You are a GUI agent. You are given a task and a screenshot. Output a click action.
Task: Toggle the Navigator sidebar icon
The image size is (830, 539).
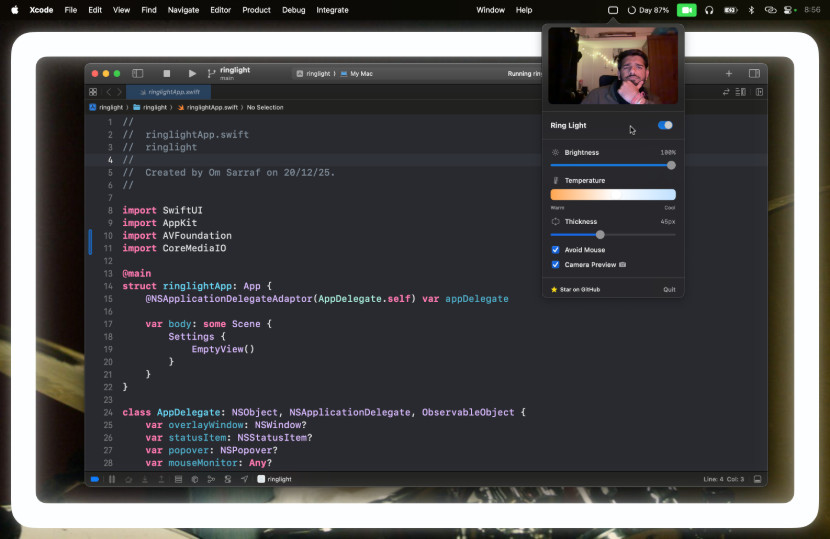pyautogui.click(x=138, y=73)
